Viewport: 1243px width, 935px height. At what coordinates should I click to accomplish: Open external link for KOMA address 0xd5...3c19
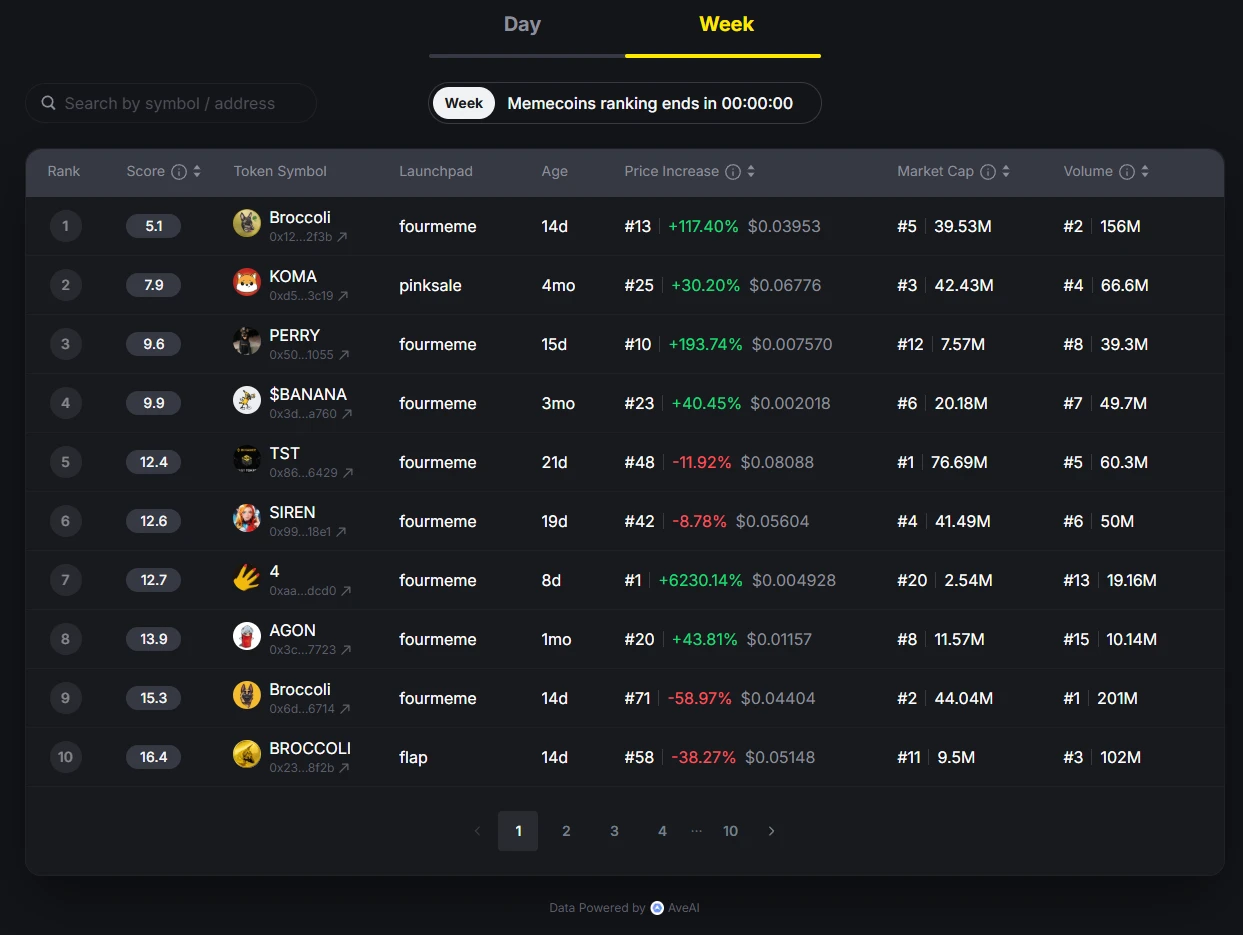click(x=343, y=296)
